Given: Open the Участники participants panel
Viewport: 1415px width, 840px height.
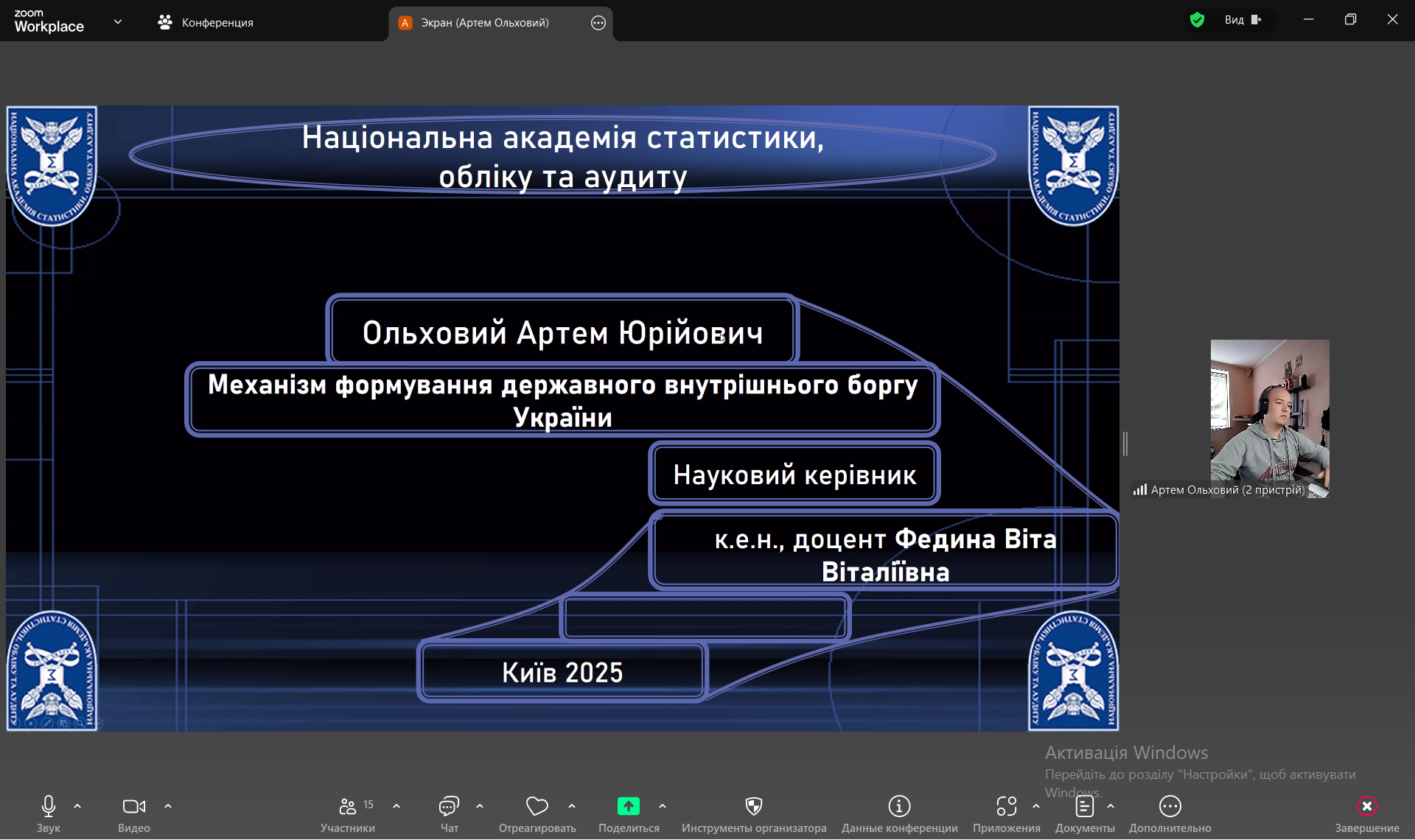Looking at the screenshot, I should (348, 807).
